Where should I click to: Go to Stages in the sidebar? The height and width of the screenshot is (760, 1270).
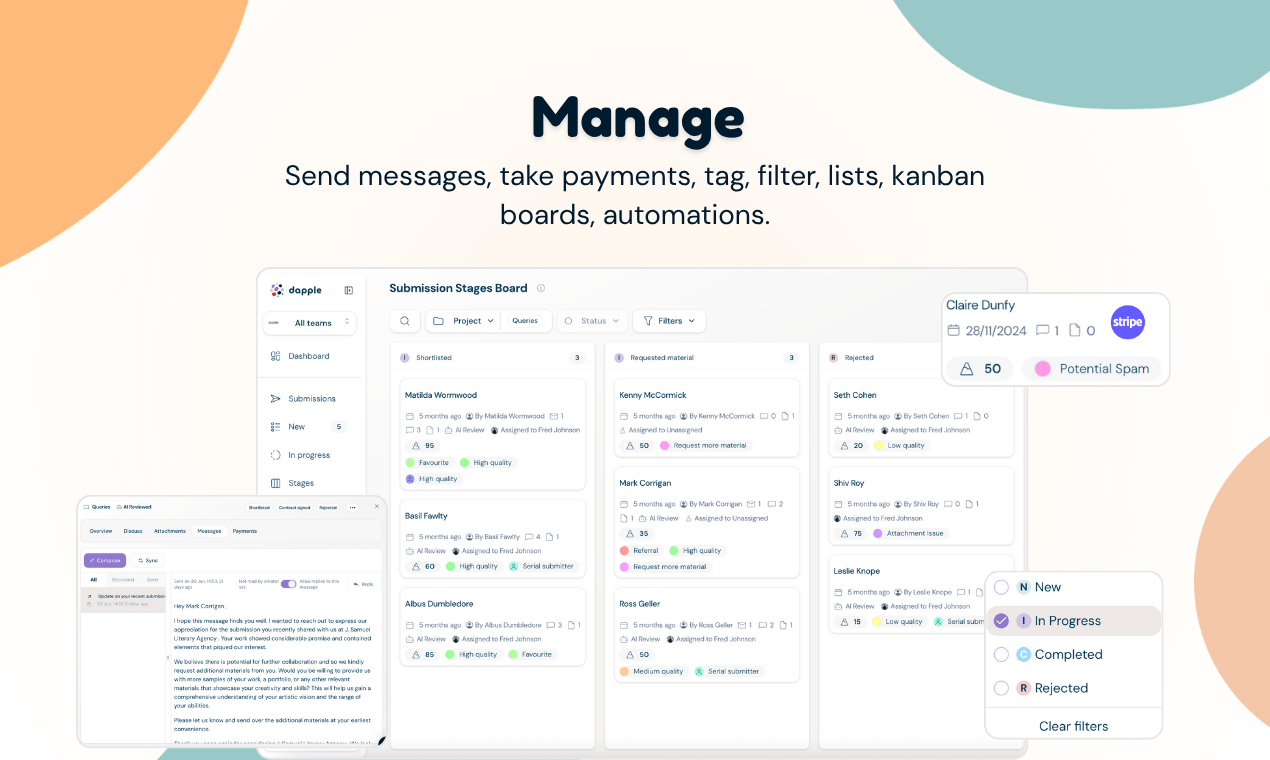coord(292,483)
